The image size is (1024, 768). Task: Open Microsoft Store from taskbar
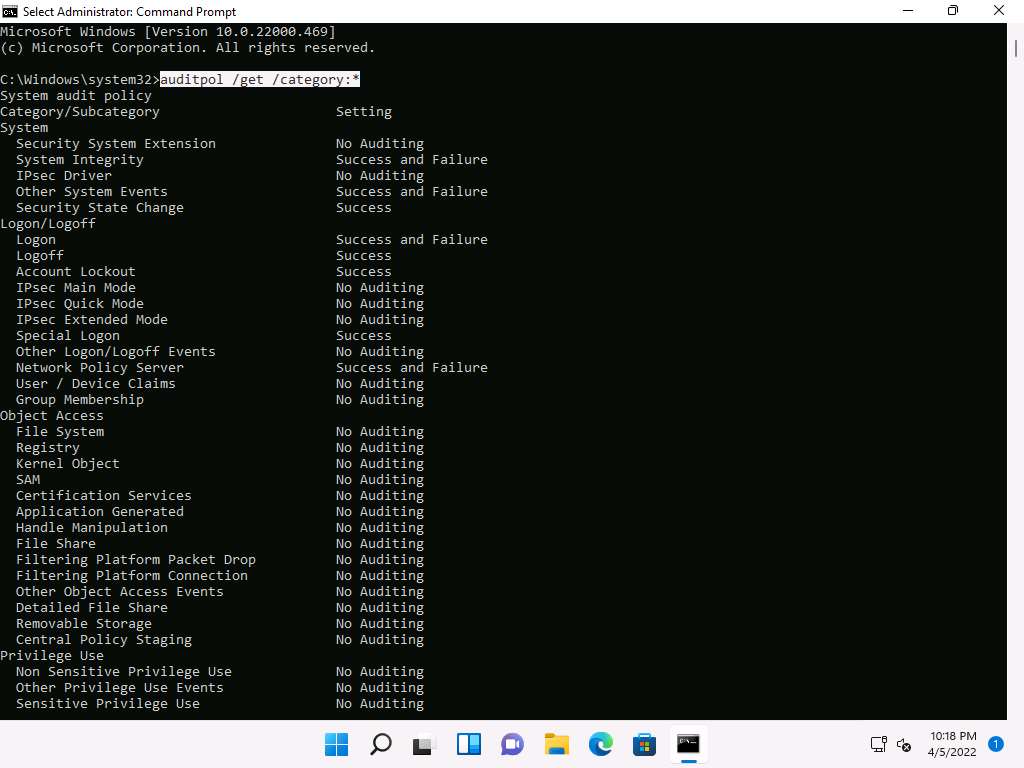645,744
